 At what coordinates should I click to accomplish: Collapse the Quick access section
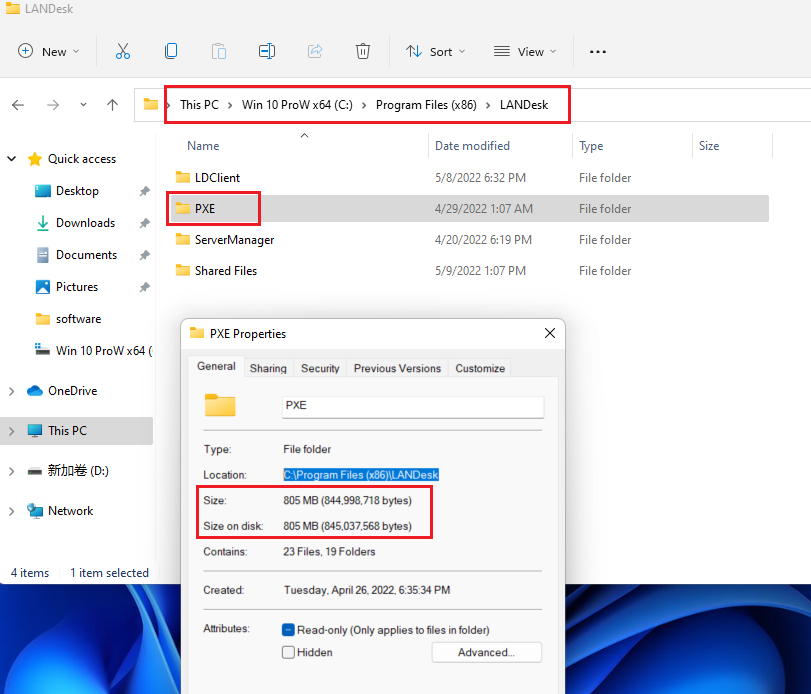click(12, 159)
